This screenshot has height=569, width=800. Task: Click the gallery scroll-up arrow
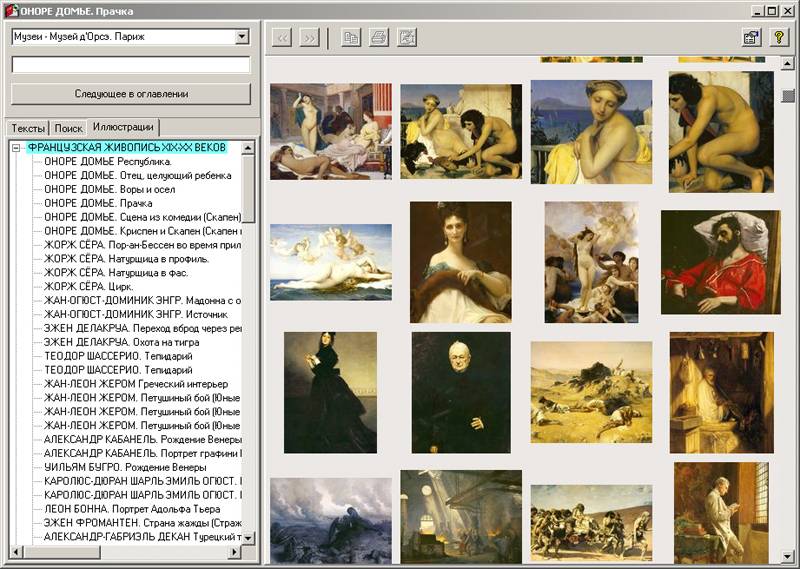point(788,64)
